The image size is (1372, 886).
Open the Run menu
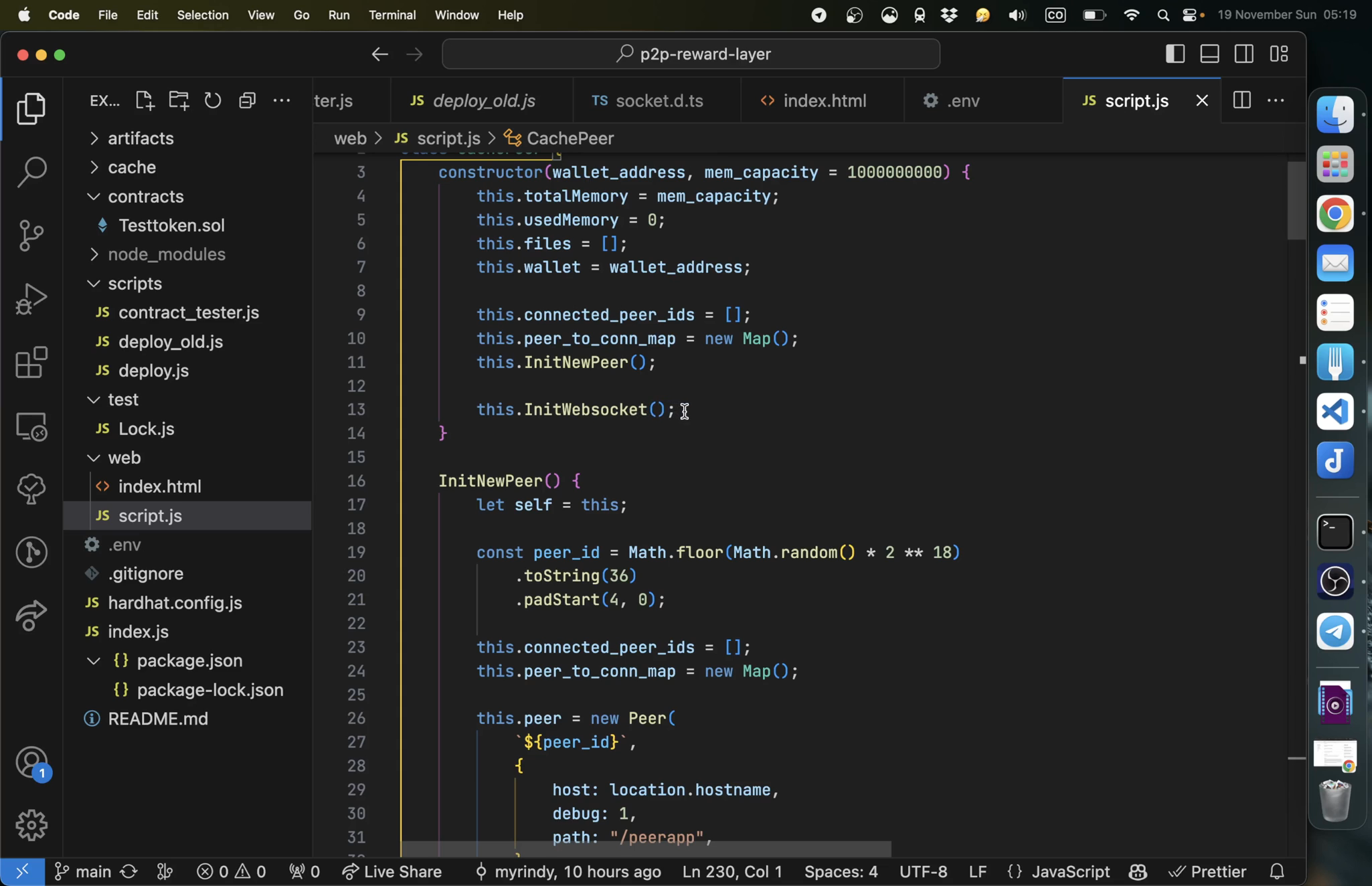339,15
